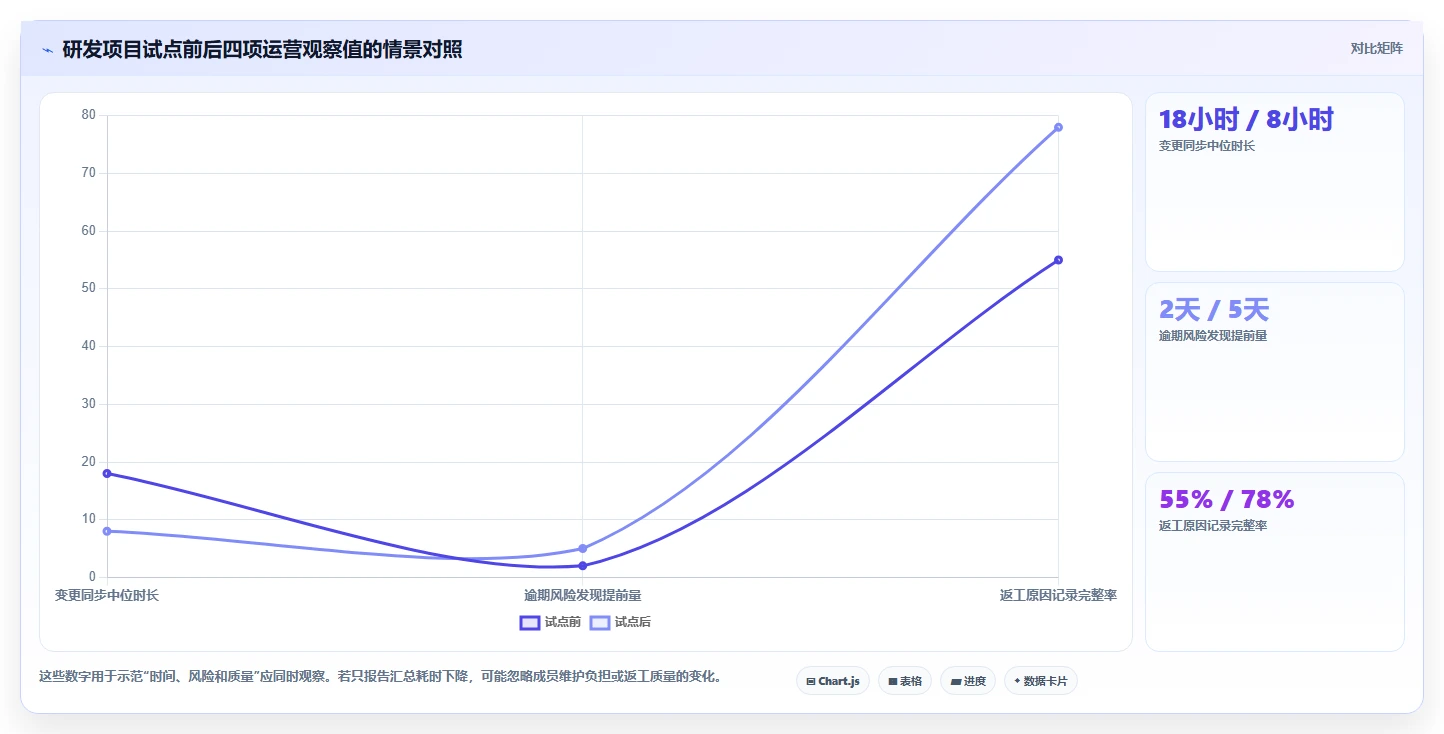Screen dimensions: 1444x734
Task: Click the Chart.js tag pill
Action: tap(833, 681)
